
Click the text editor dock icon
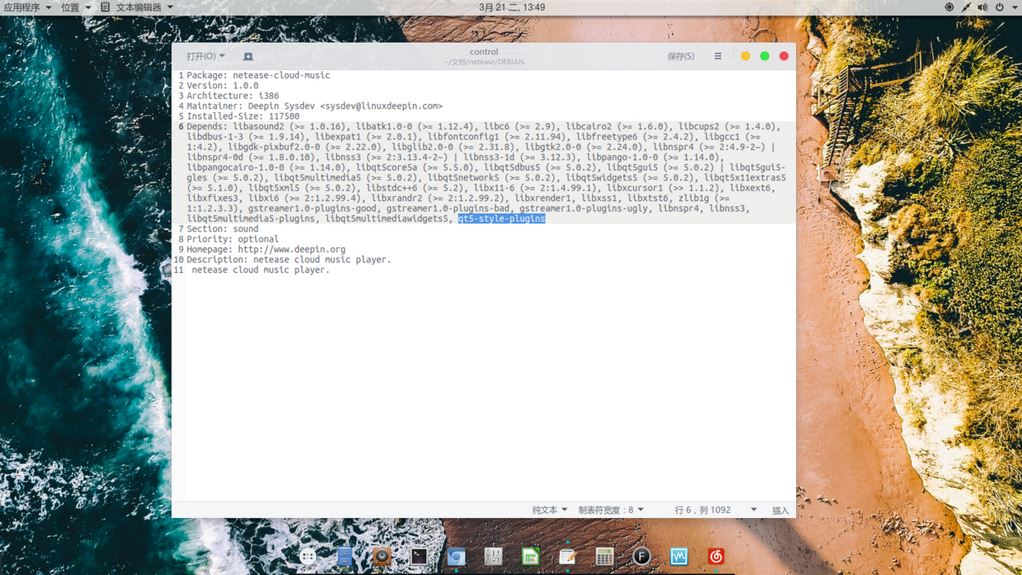point(568,556)
